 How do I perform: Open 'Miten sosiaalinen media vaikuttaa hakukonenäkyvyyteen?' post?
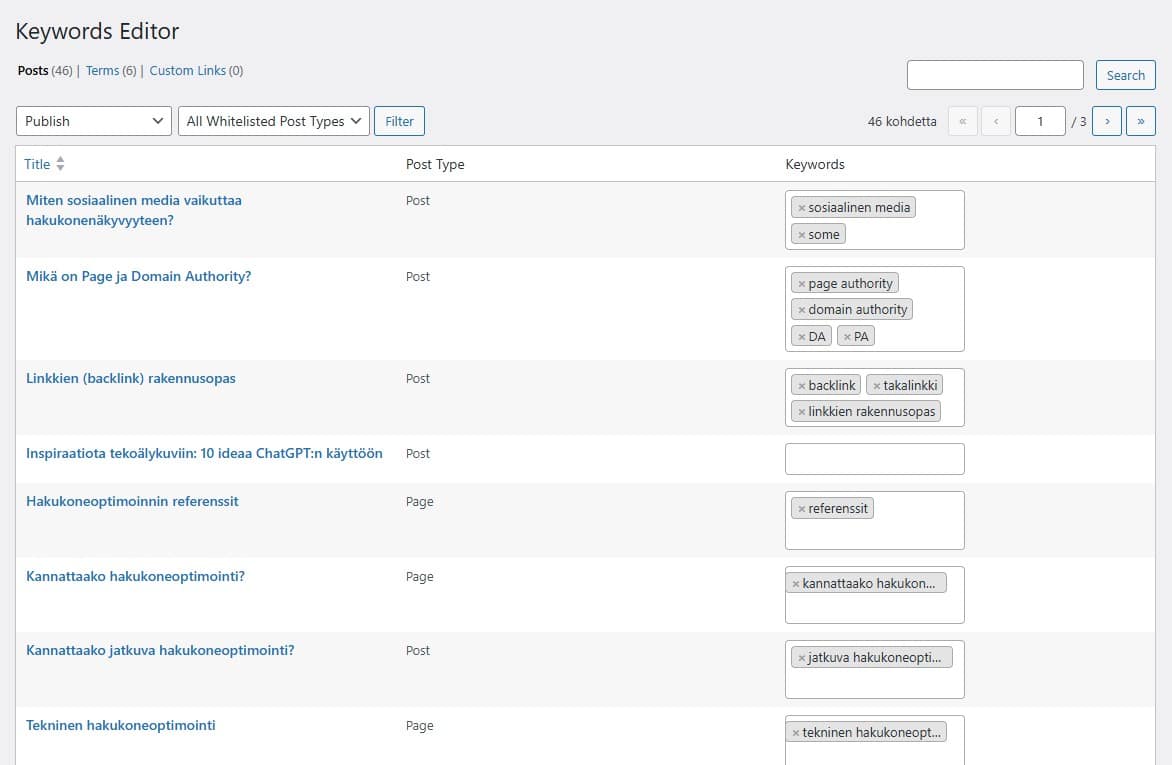(x=134, y=210)
